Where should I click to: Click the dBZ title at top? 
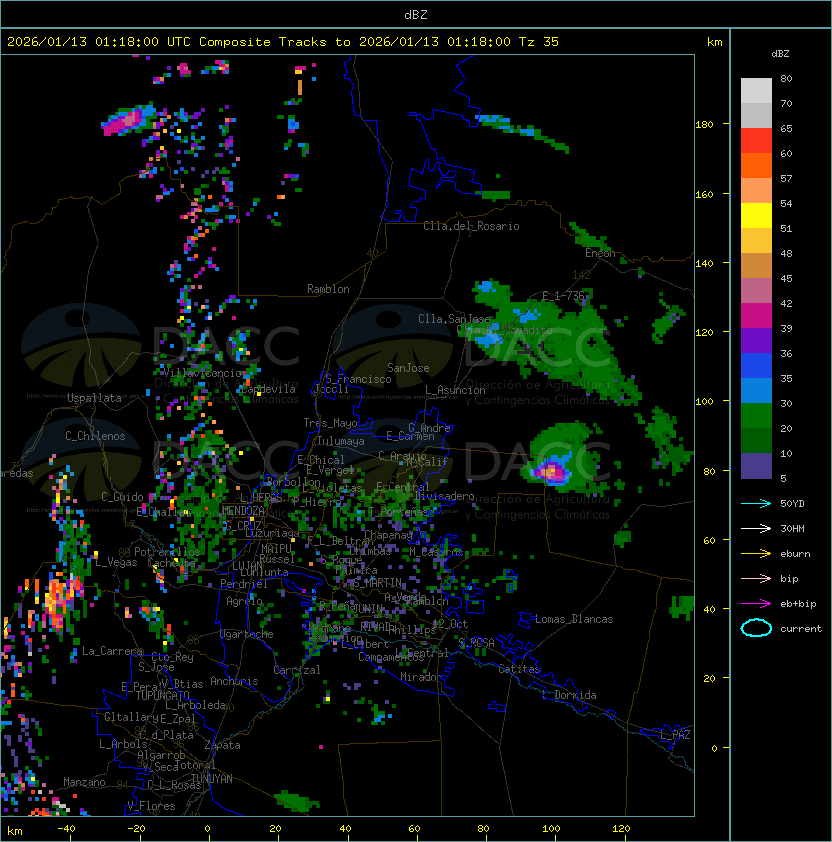pos(415,14)
